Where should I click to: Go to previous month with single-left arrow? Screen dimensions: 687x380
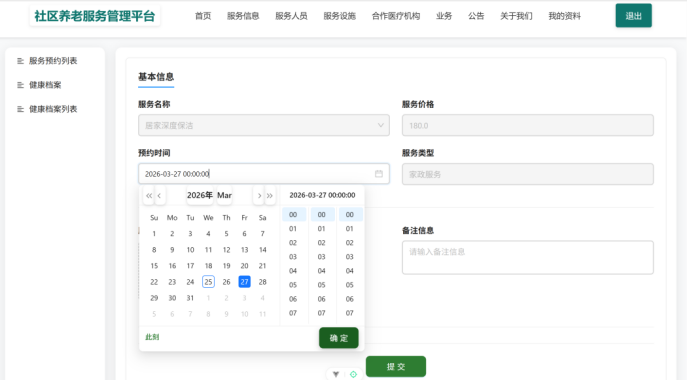159,195
